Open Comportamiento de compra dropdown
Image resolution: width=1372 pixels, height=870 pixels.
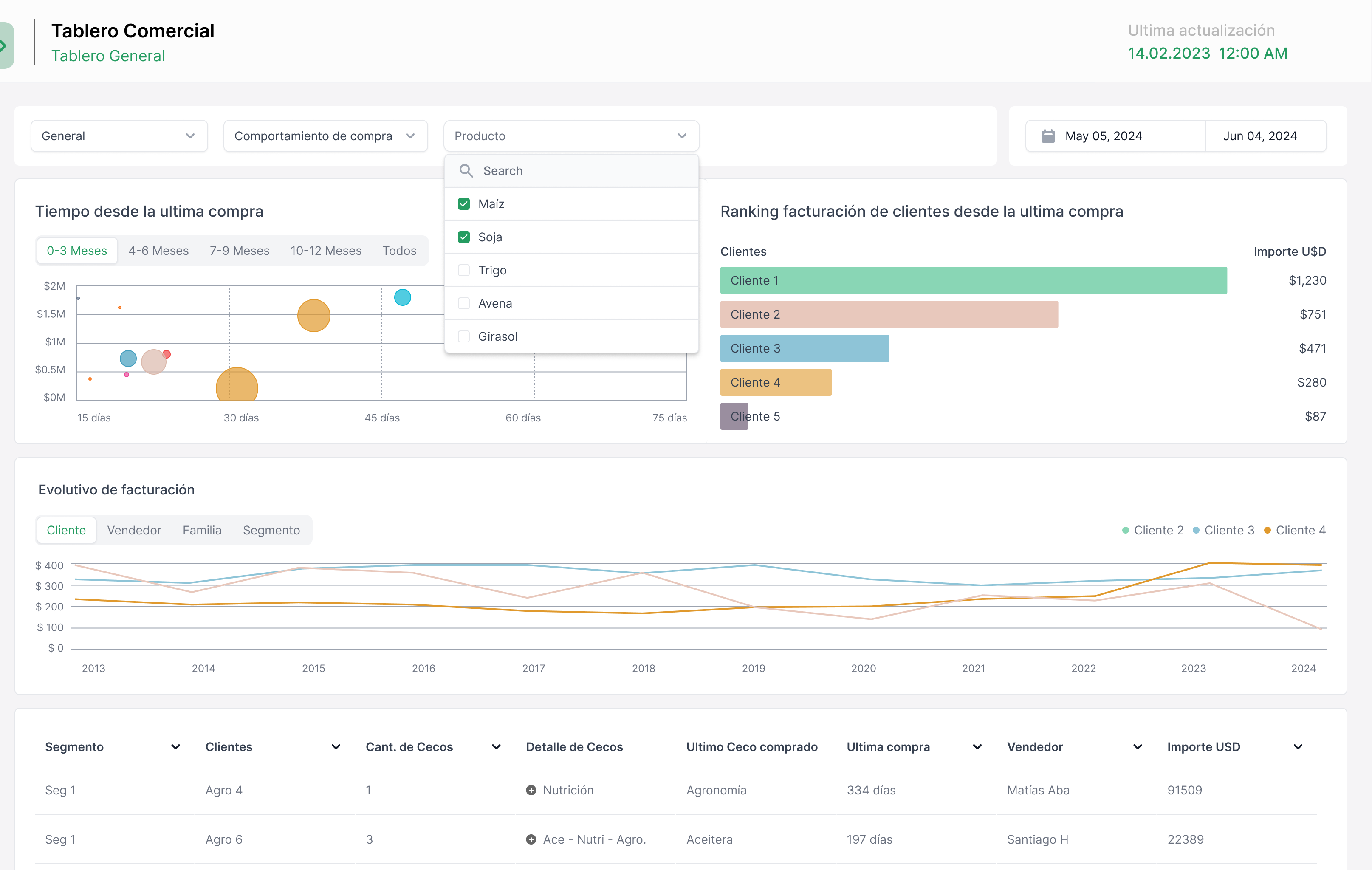pyautogui.click(x=325, y=136)
